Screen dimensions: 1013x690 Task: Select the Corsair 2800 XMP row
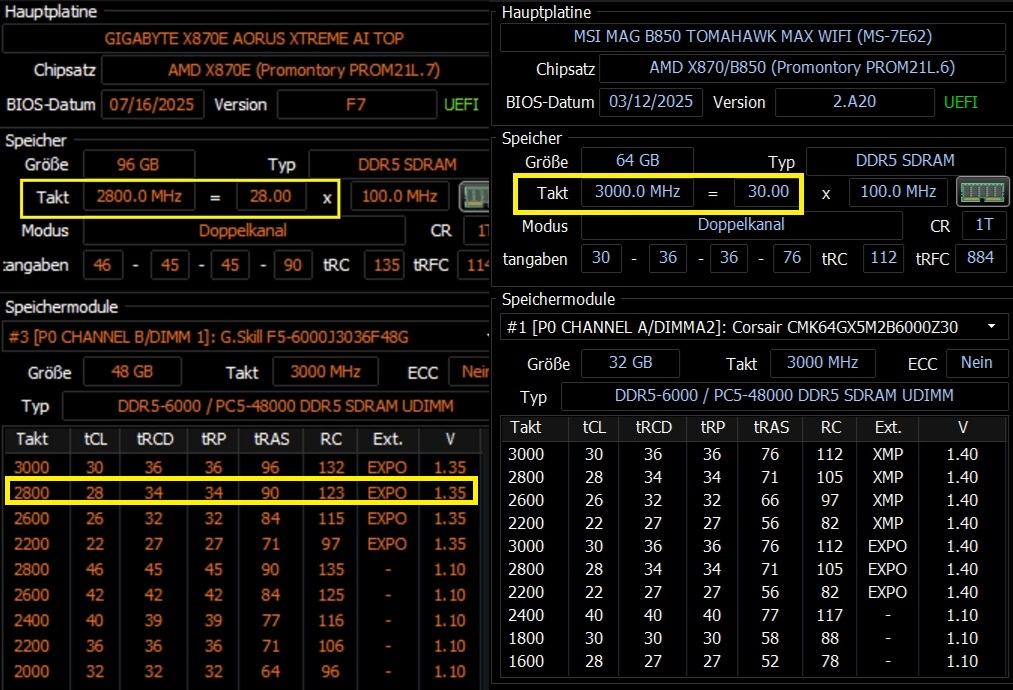[753, 477]
